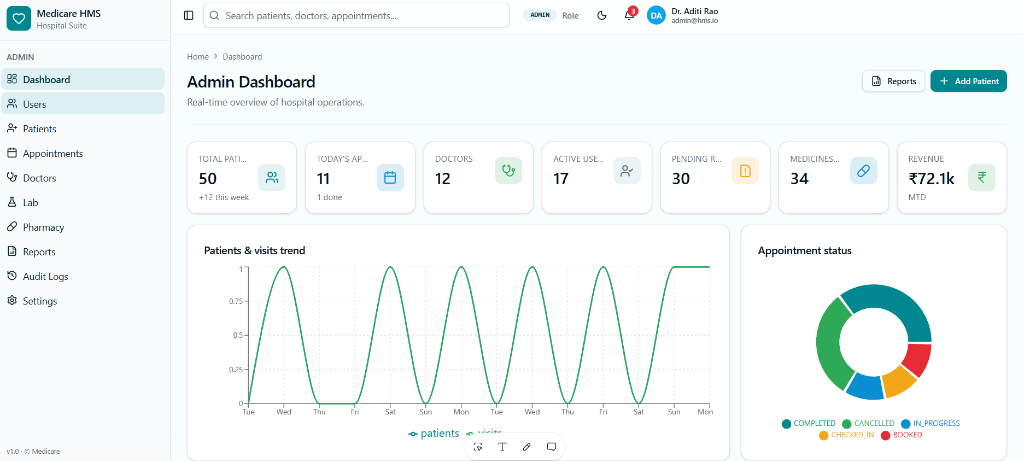Image resolution: width=1024 pixels, height=461 pixels.
Task: Click the Appointment status title
Action: click(x=805, y=250)
